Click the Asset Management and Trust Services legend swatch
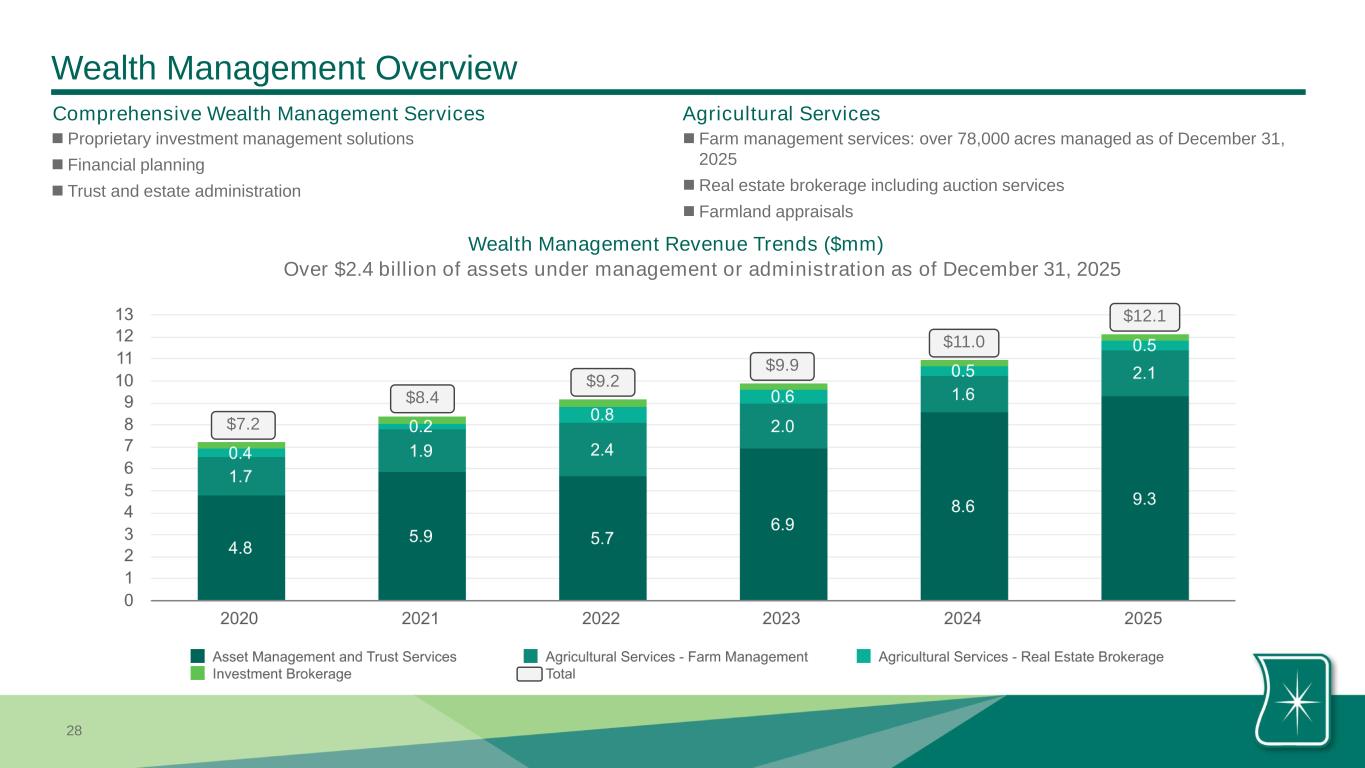 (x=198, y=657)
